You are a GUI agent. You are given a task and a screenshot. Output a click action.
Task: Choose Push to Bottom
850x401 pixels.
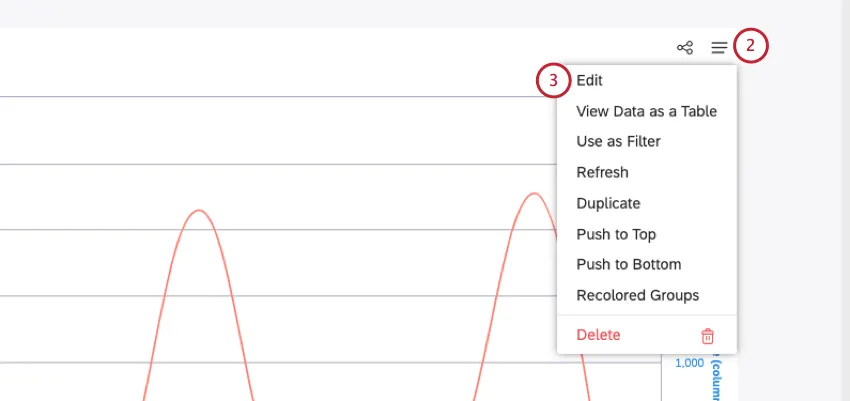[x=628, y=265]
